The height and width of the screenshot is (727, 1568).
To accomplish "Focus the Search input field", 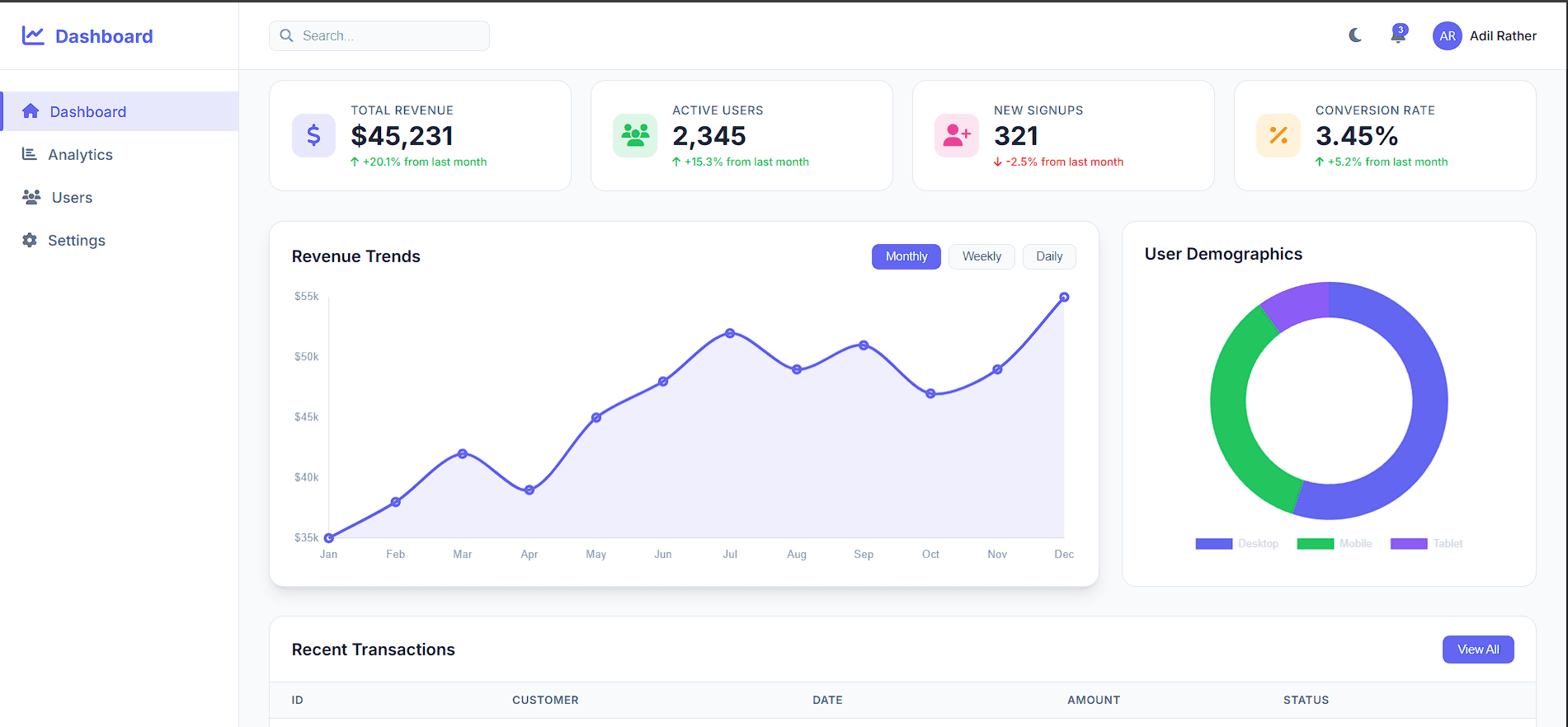I will [x=379, y=35].
